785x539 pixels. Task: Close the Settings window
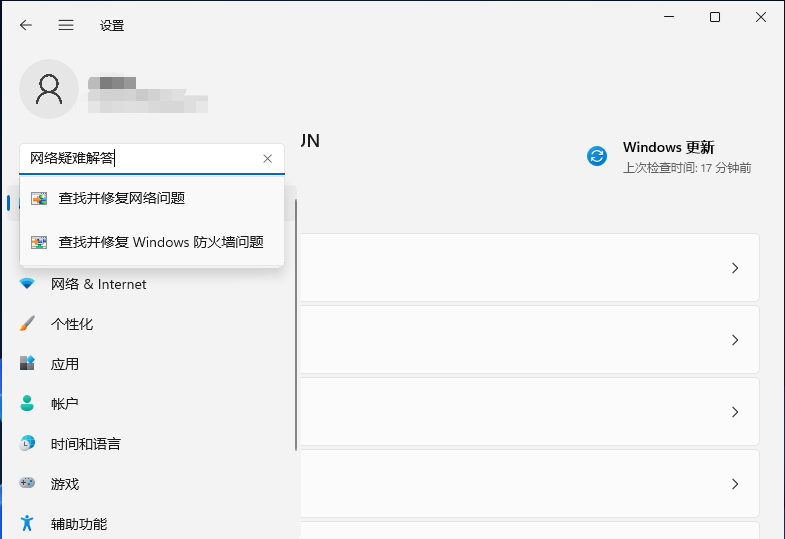click(x=761, y=17)
